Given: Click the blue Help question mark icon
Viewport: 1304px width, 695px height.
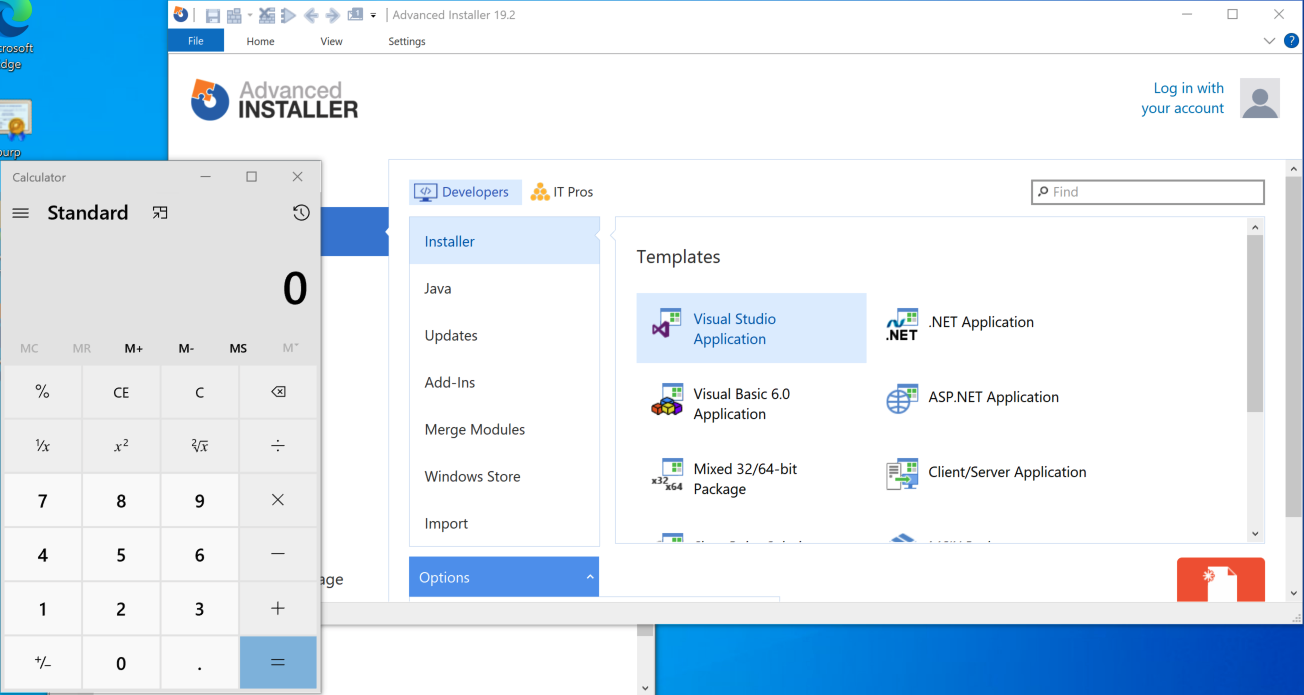Looking at the screenshot, I should point(1291,41).
